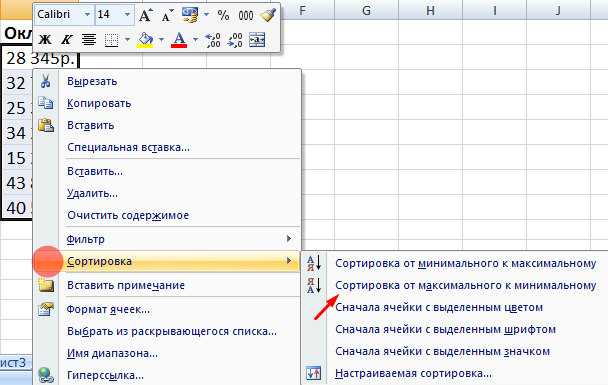Viewport: 608px width, 385px height.
Task: Open Настраиваемая сортировка... dialog
Action: [454, 373]
